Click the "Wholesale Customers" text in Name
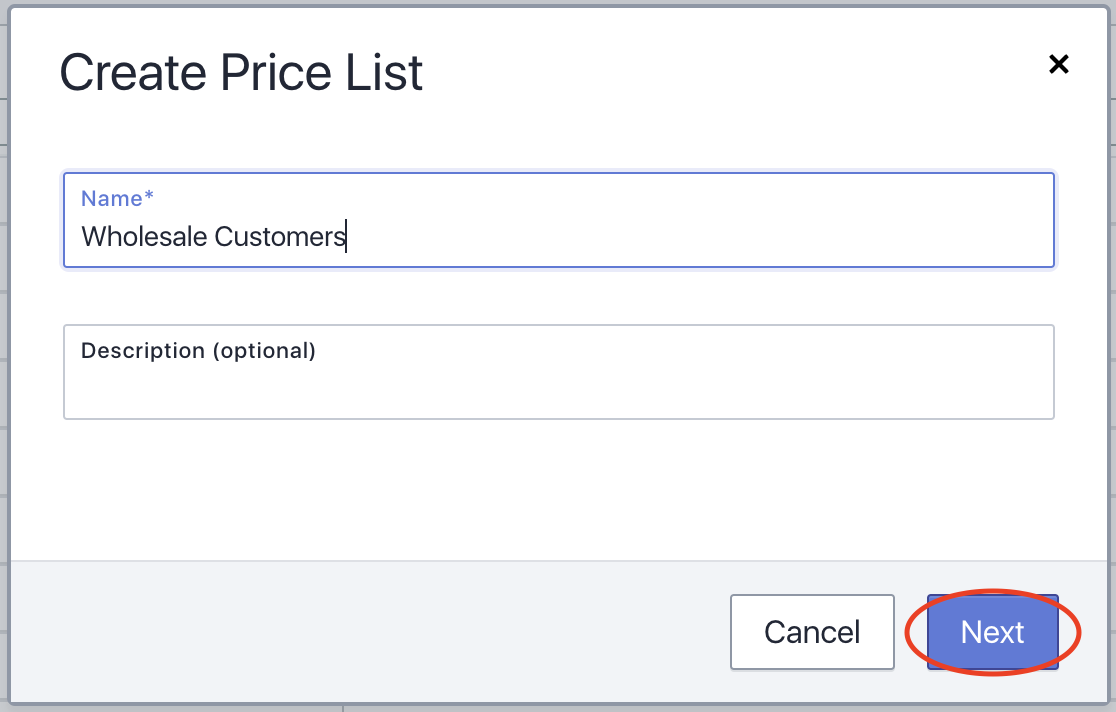The height and width of the screenshot is (712, 1116). [x=213, y=237]
